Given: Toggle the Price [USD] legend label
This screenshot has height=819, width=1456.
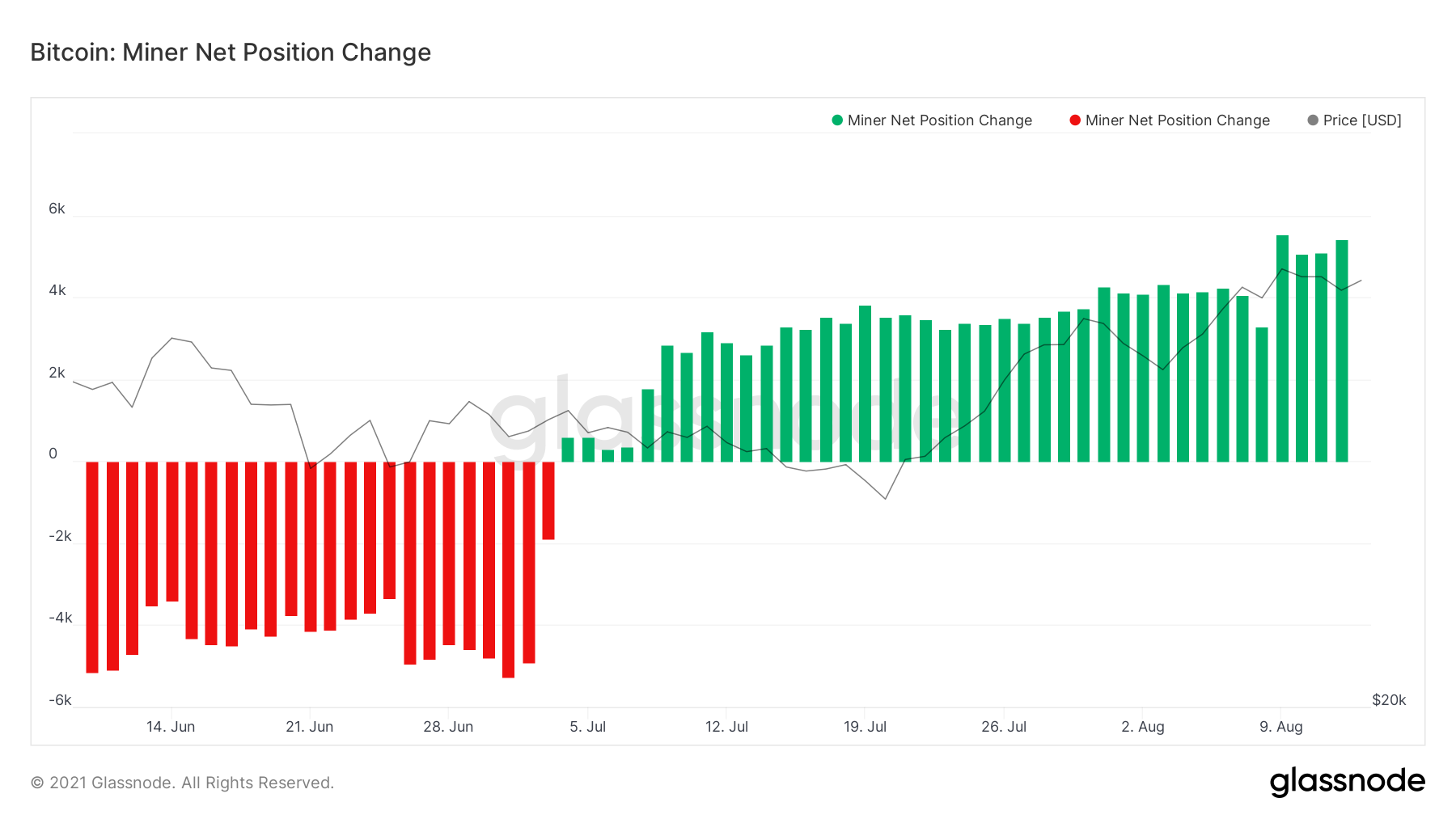Looking at the screenshot, I should [1362, 120].
